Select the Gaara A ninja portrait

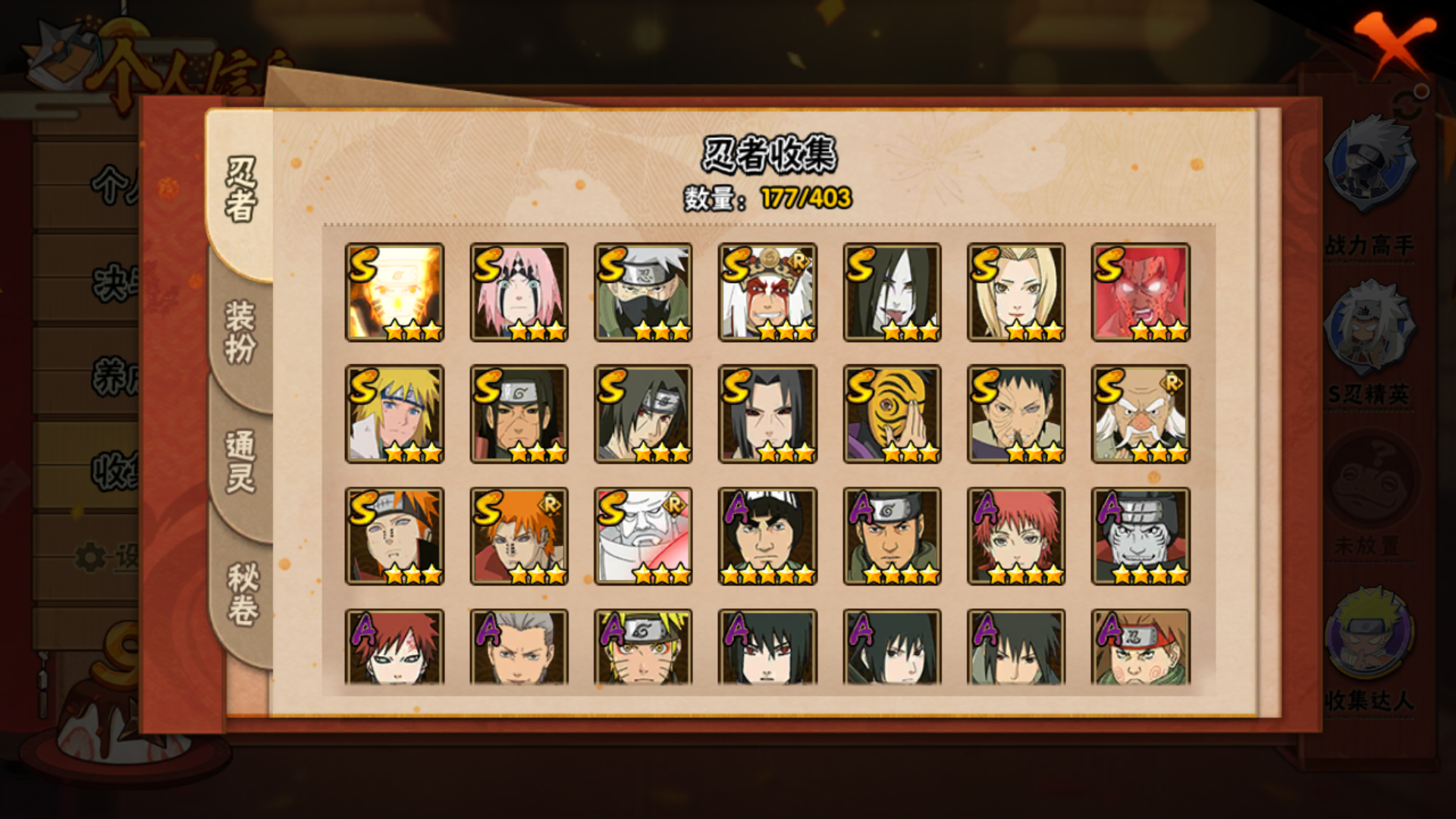coord(394,647)
